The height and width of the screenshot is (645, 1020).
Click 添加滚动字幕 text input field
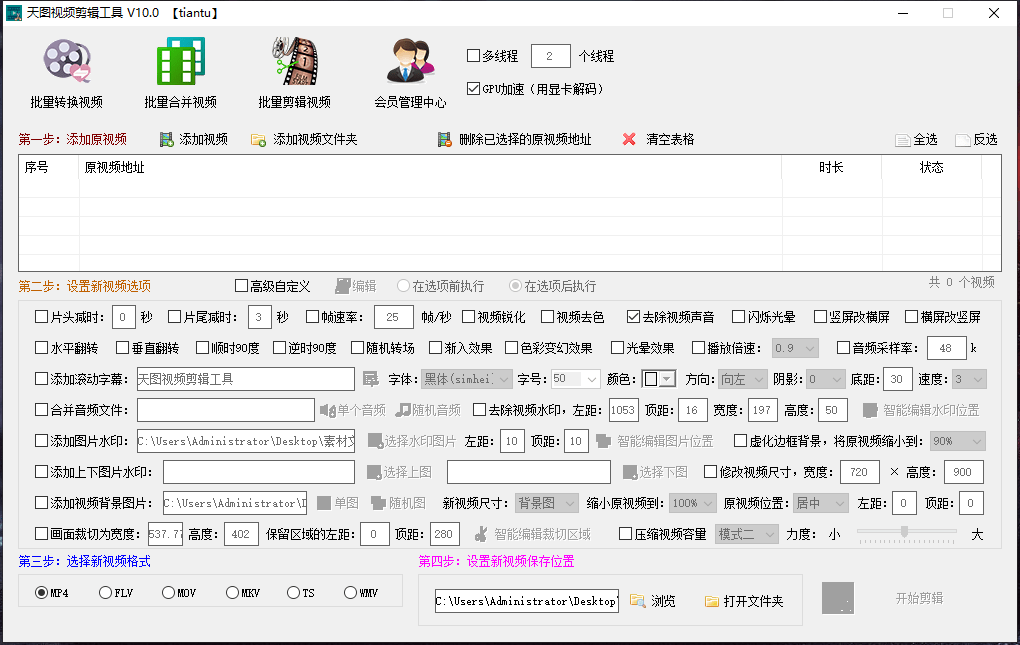click(245, 379)
